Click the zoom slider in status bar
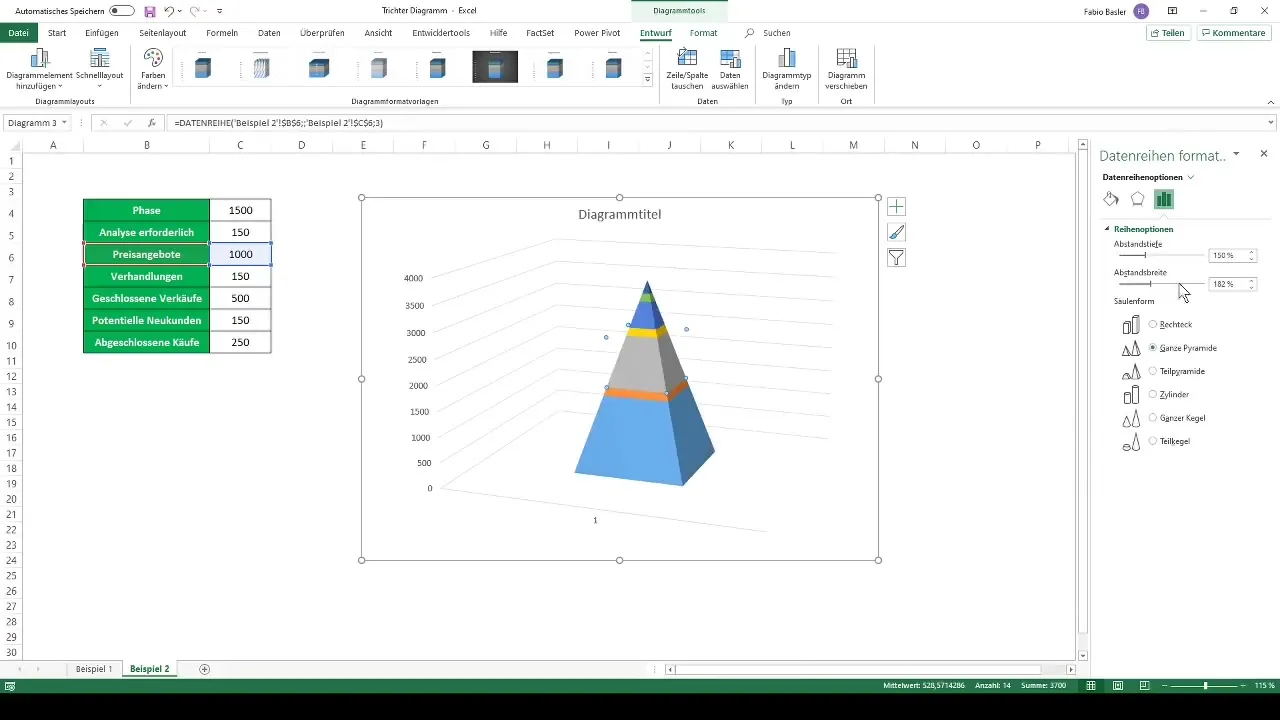 pos(1204,685)
